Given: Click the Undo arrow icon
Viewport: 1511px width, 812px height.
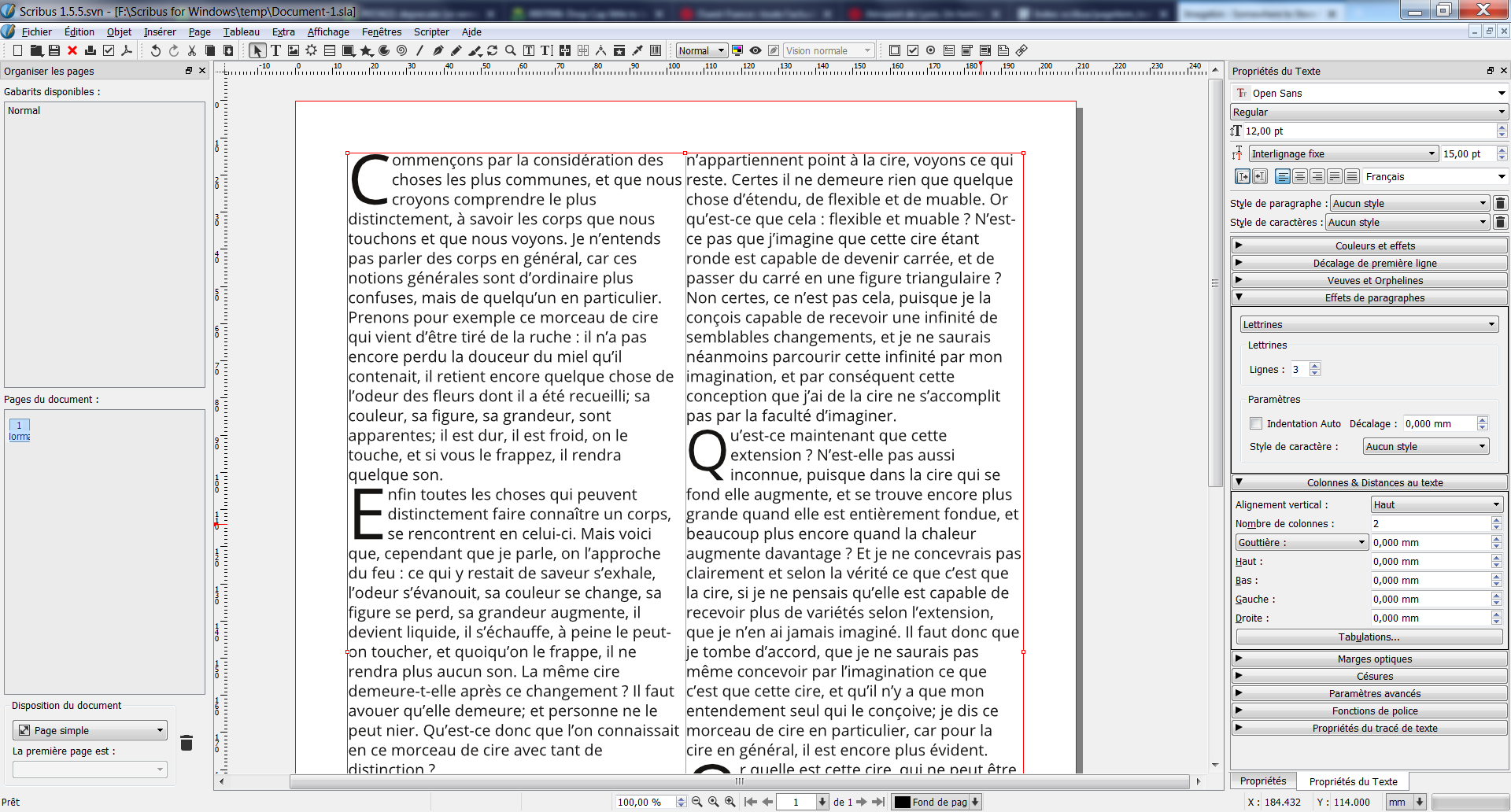Looking at the screenshot, I should (x=156, y=50).
